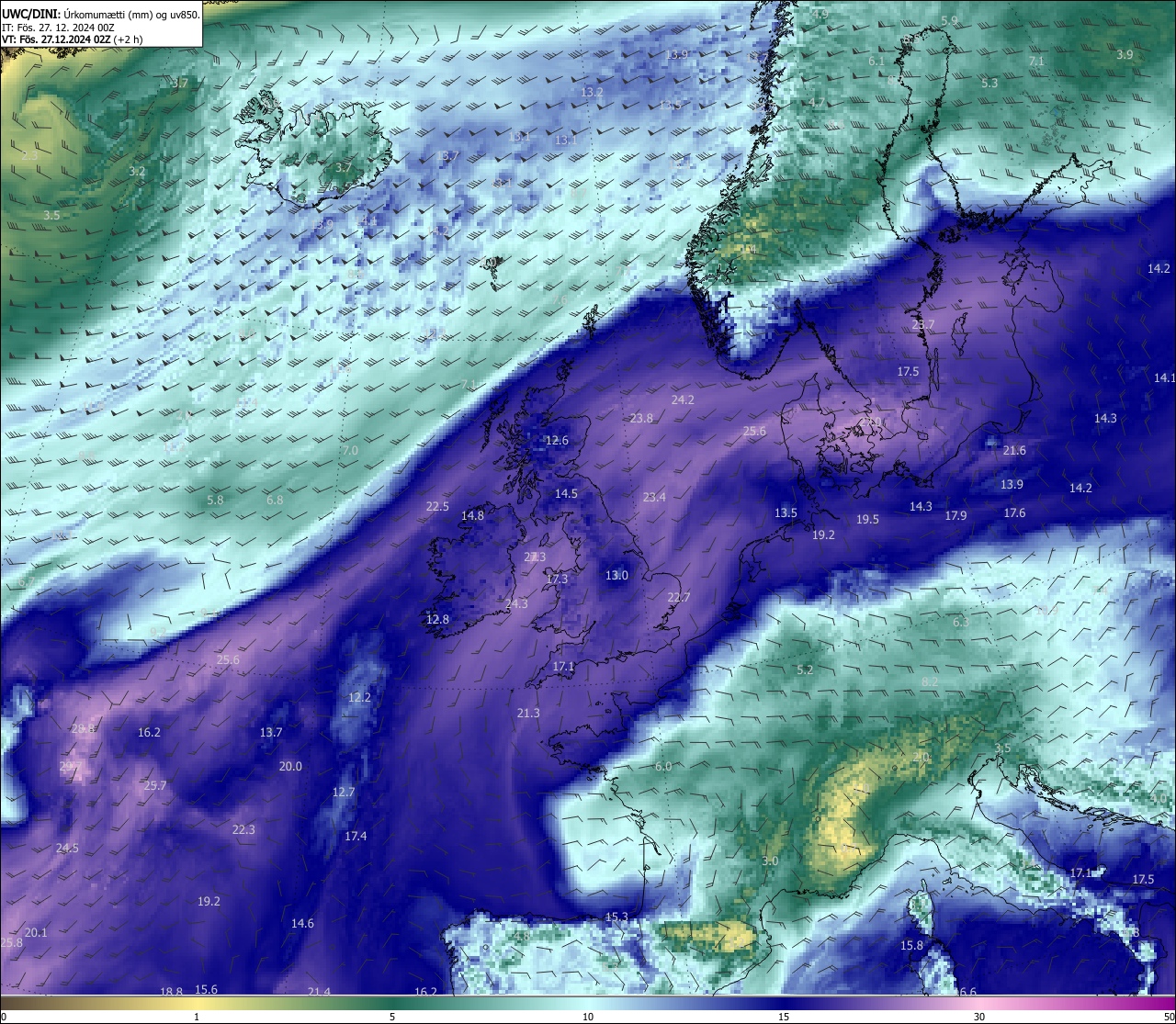This screenshot has width=1176, height=1024.
Task: Click the '50' tick on the colour scale
Action: click(x=1169, y=1017)
